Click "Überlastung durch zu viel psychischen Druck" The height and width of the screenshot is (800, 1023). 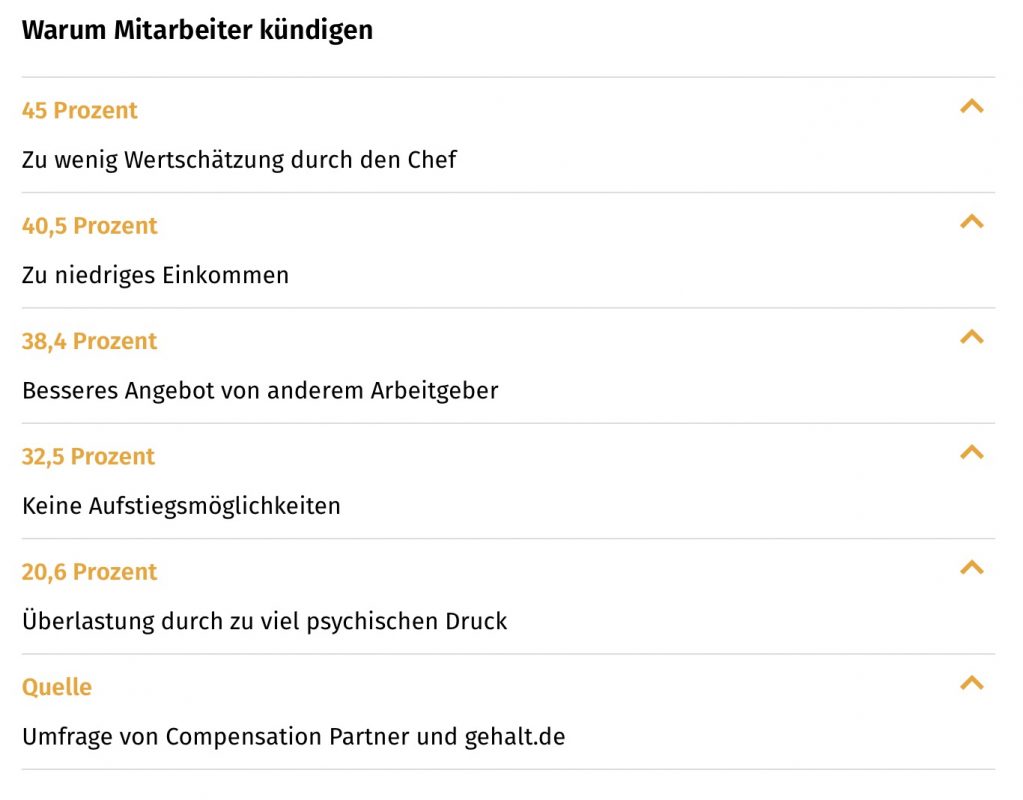[x=264, y=621]
